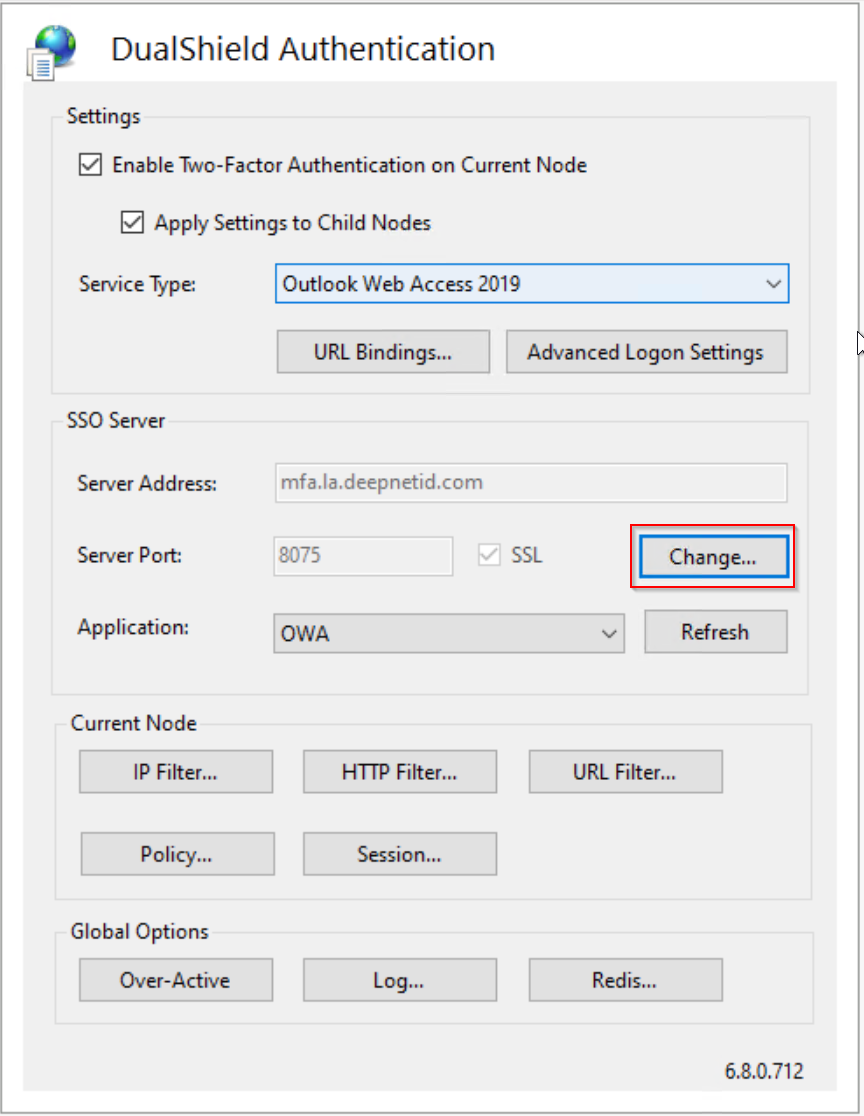Image resolution: width=864 pixels, height=1116 pixels.
Task: Open the IP Filter settings
Action: click(175, 772)
